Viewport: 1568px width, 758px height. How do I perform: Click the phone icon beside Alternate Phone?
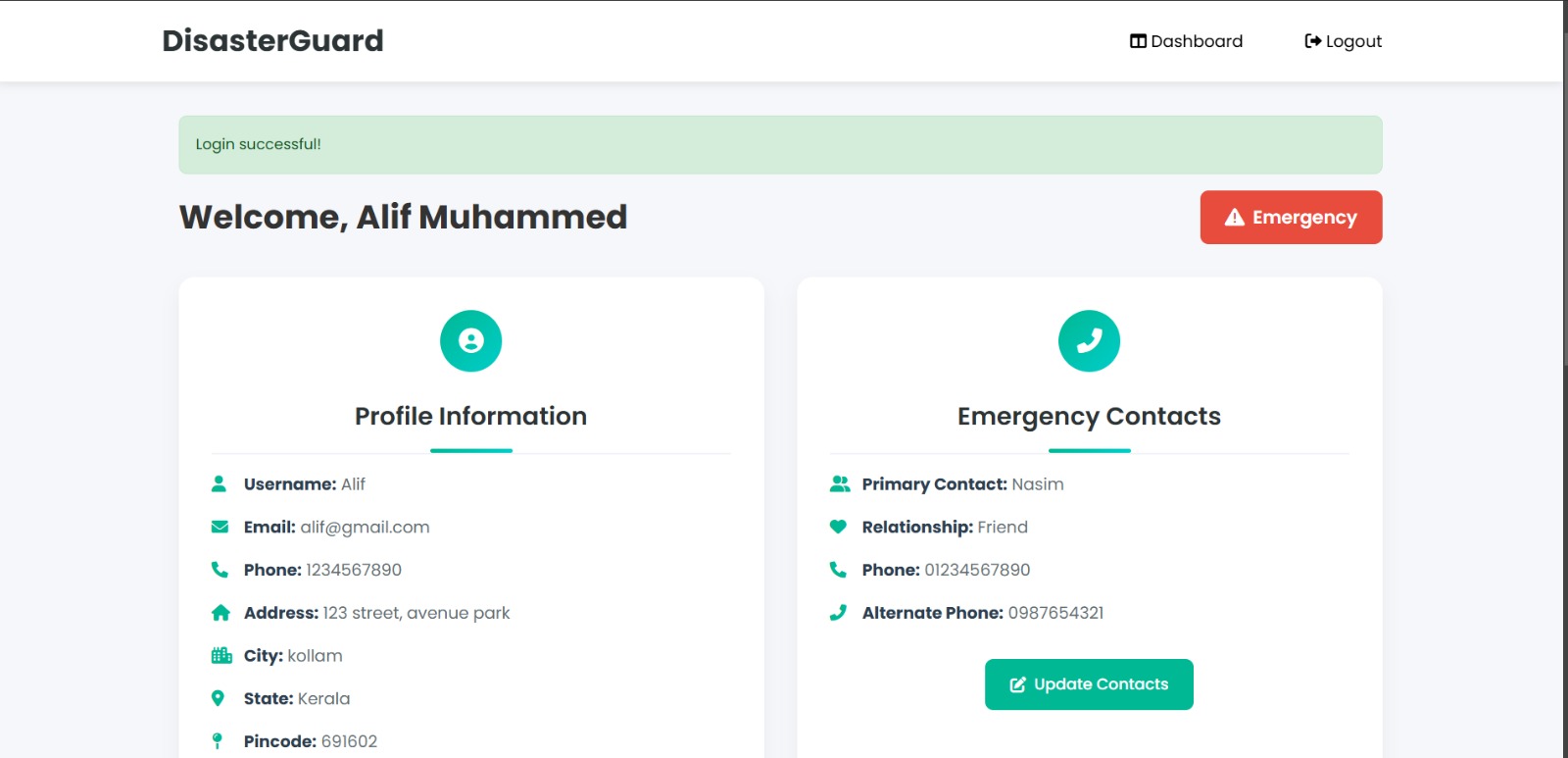[838, 612]
